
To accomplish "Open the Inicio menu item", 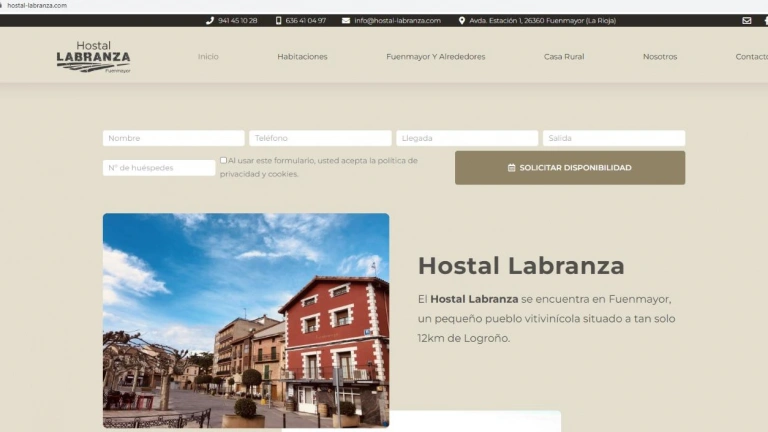I will click(208, 57).
